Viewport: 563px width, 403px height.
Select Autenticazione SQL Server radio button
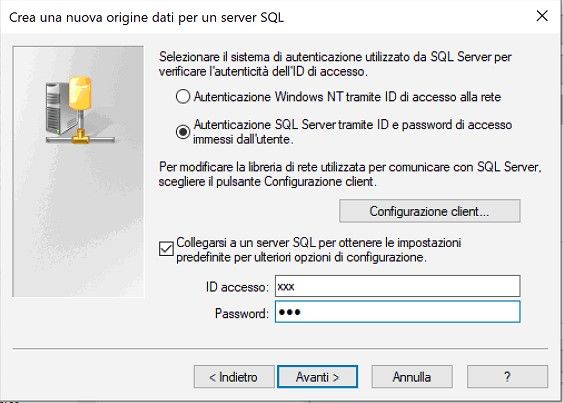(x=183, y=132)
